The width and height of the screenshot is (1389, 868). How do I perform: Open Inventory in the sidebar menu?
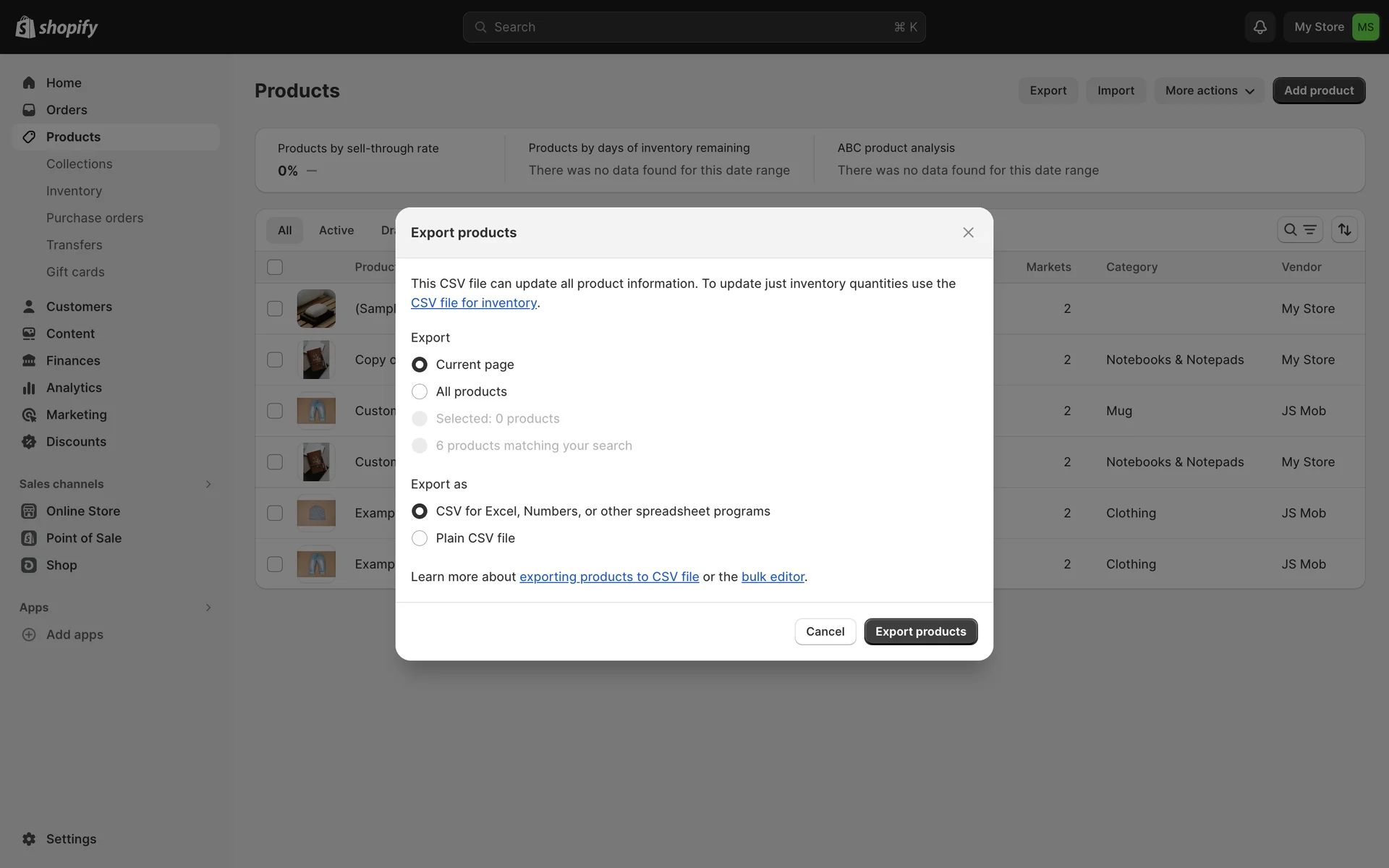click(x=74, y=191)
